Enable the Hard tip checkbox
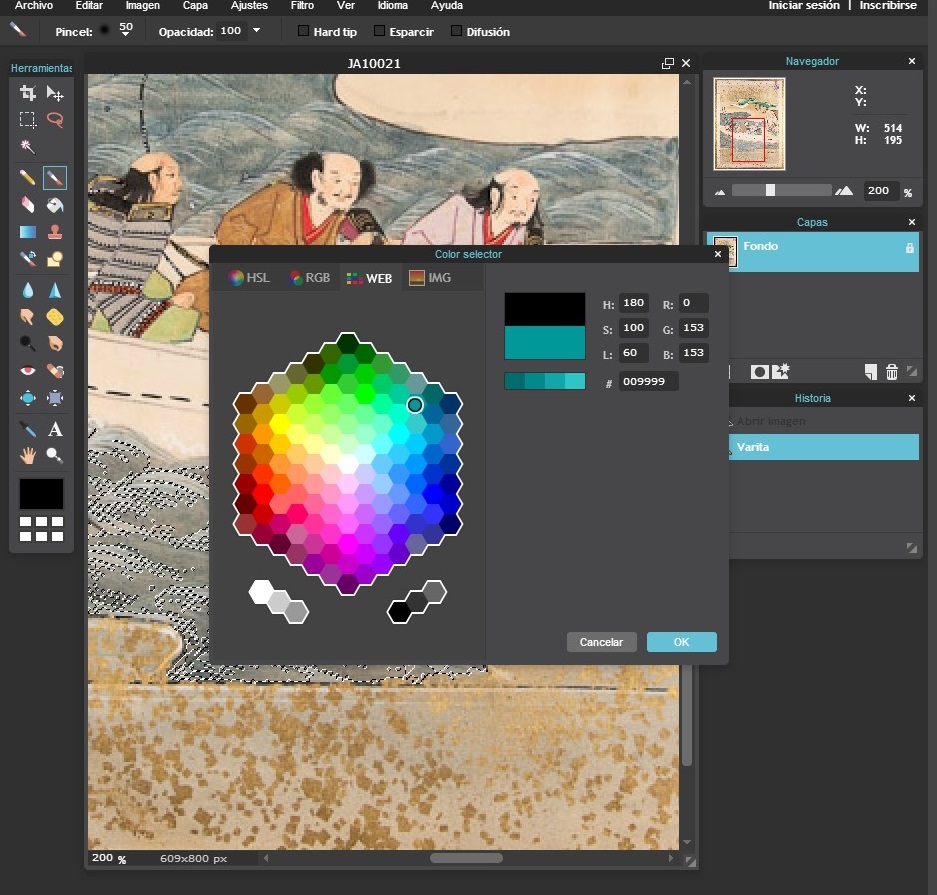Screen dimensions: 937x895 (x=304, y=30)
